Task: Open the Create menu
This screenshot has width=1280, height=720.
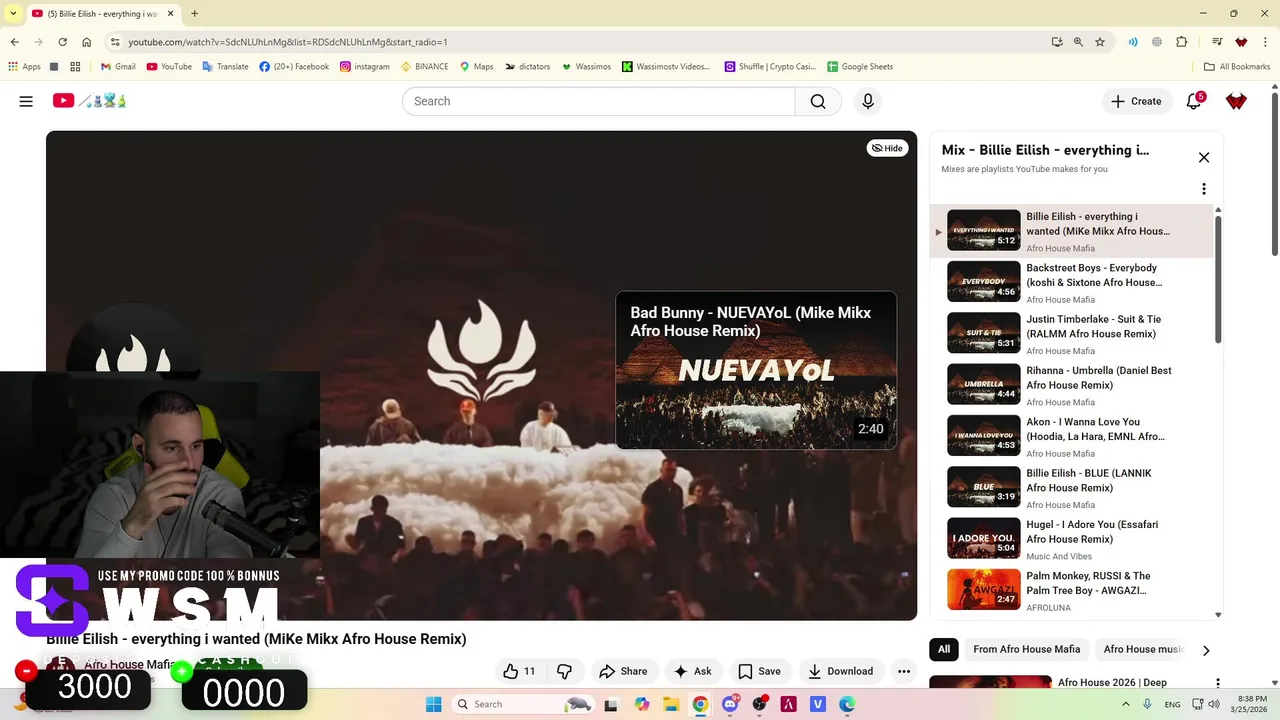Action: point(1137,101)
